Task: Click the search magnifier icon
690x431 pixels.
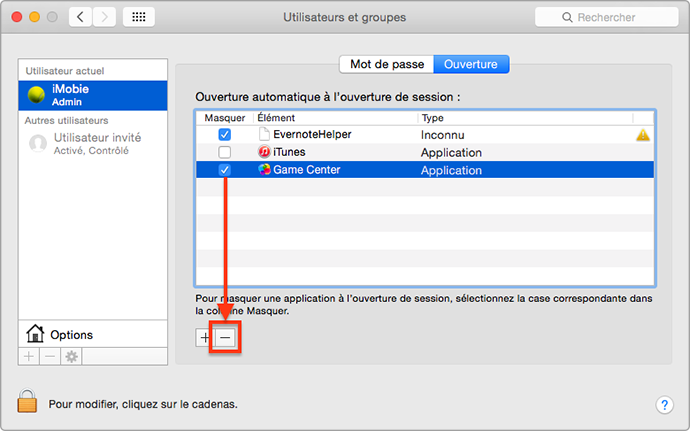Action: tap(567, 17)
